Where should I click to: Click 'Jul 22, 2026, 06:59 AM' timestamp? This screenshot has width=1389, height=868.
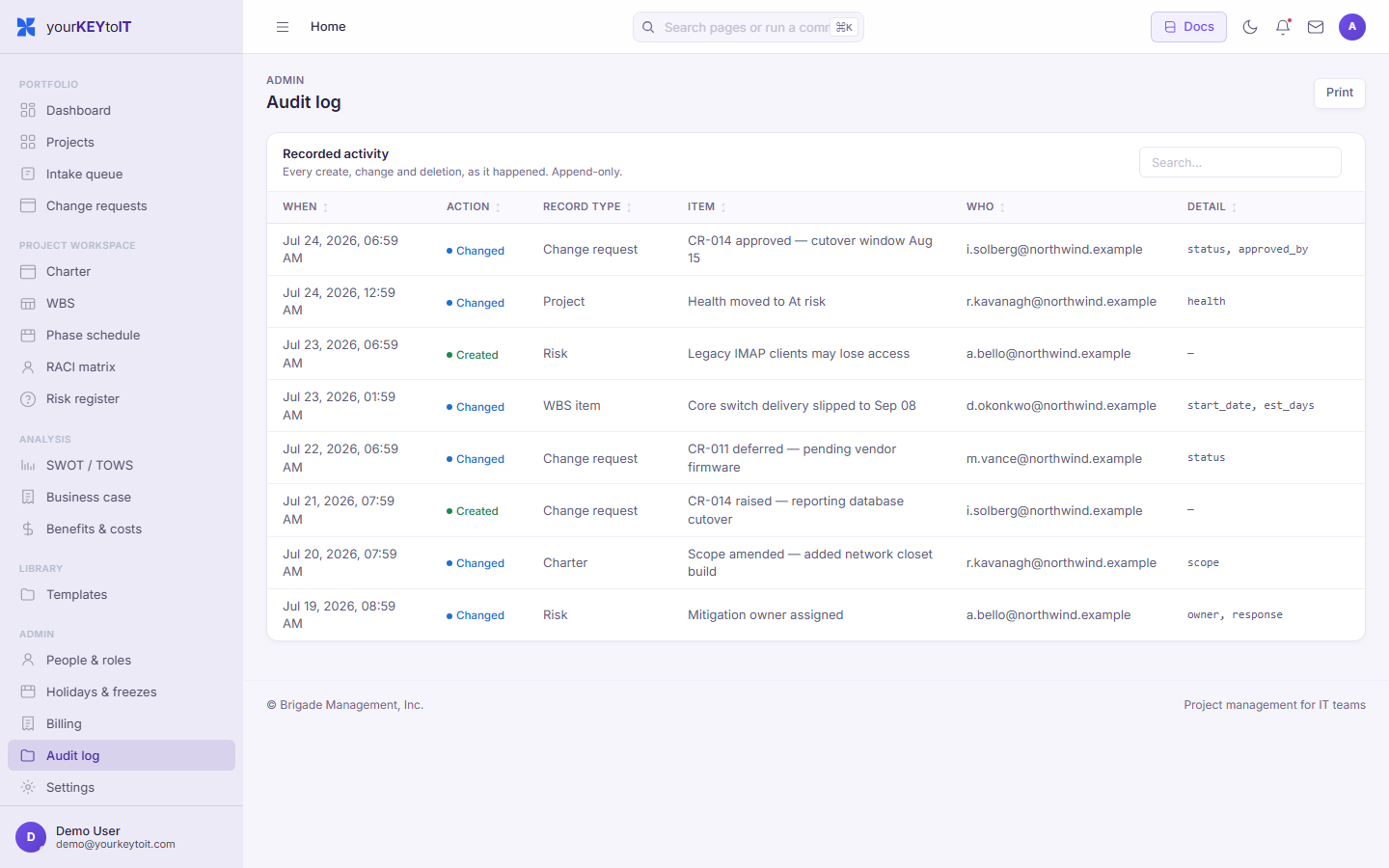coord(340,458)
